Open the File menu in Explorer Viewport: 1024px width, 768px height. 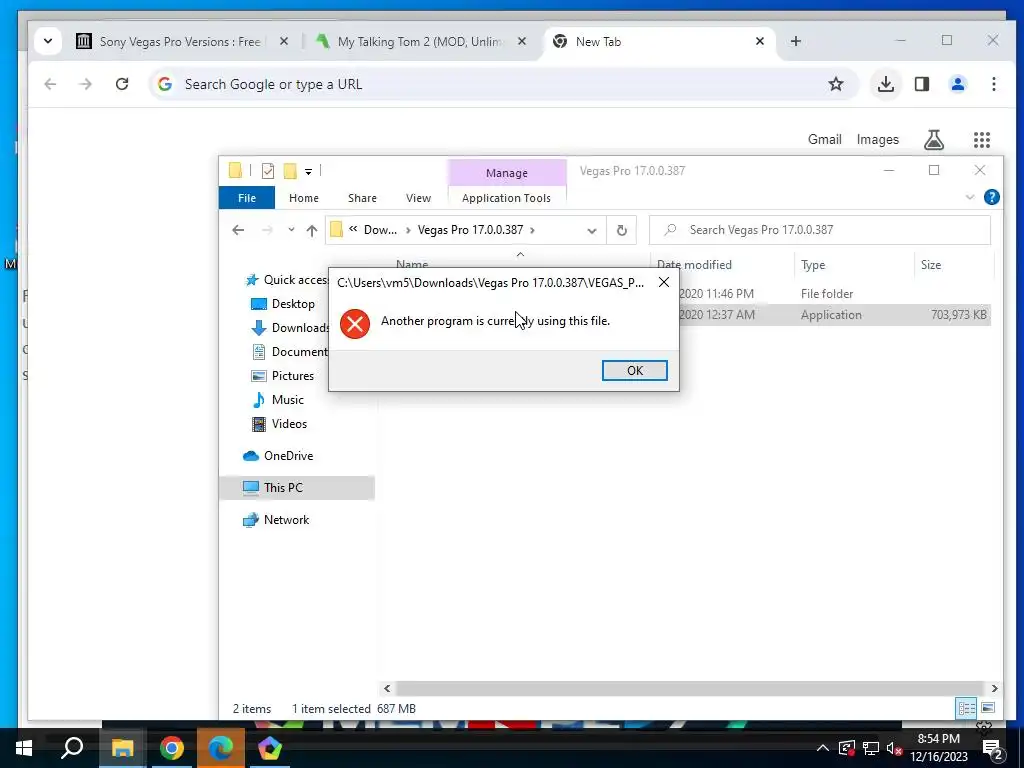coord(247,198)
